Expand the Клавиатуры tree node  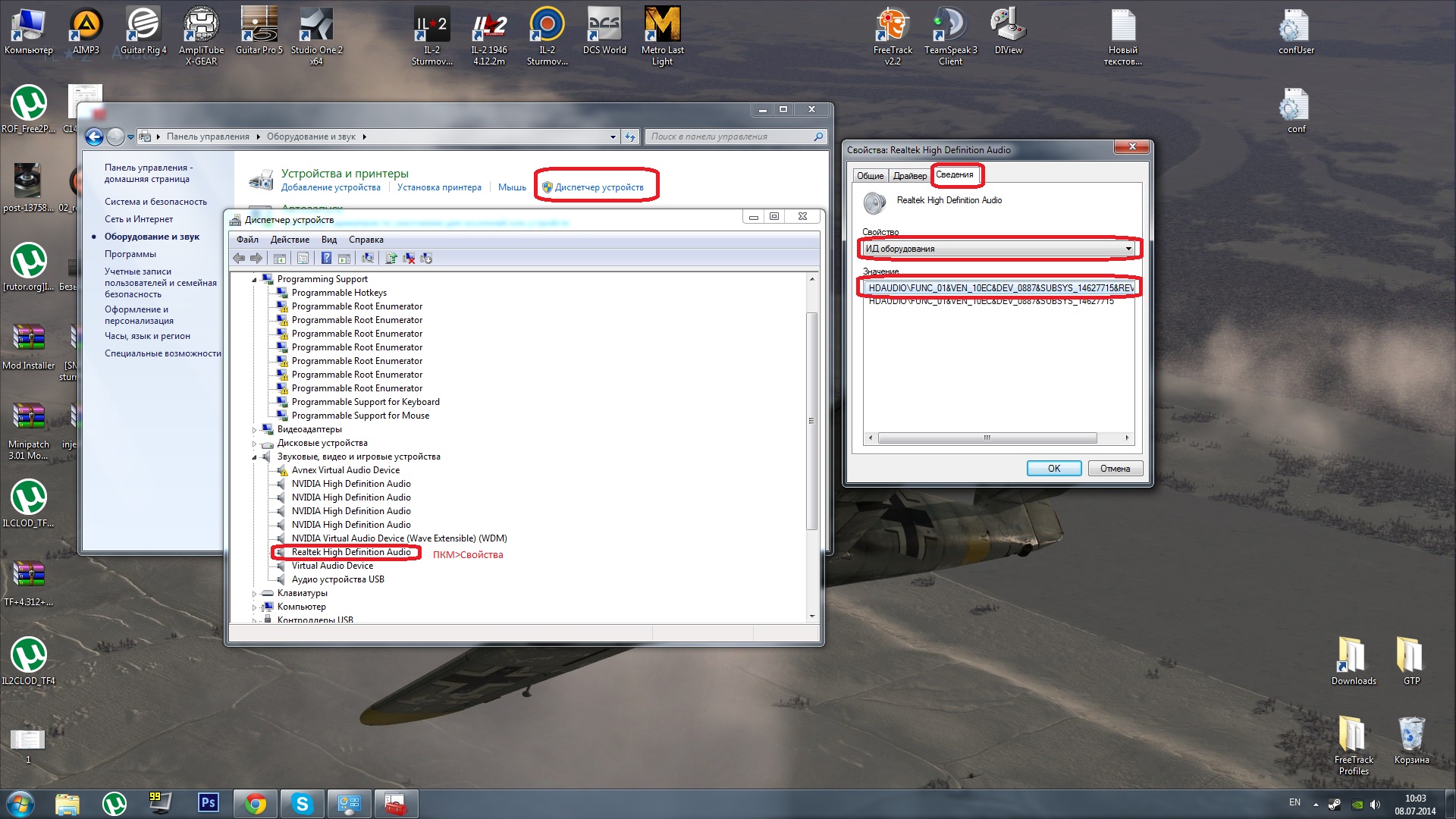coord(255,594)
